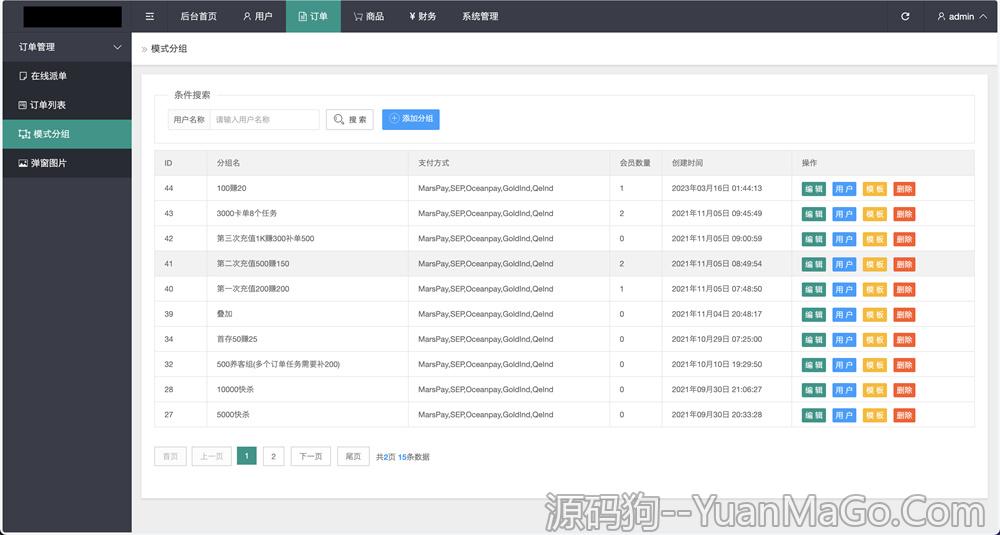Select 模式分组 in the sidebar

[66, 134]
